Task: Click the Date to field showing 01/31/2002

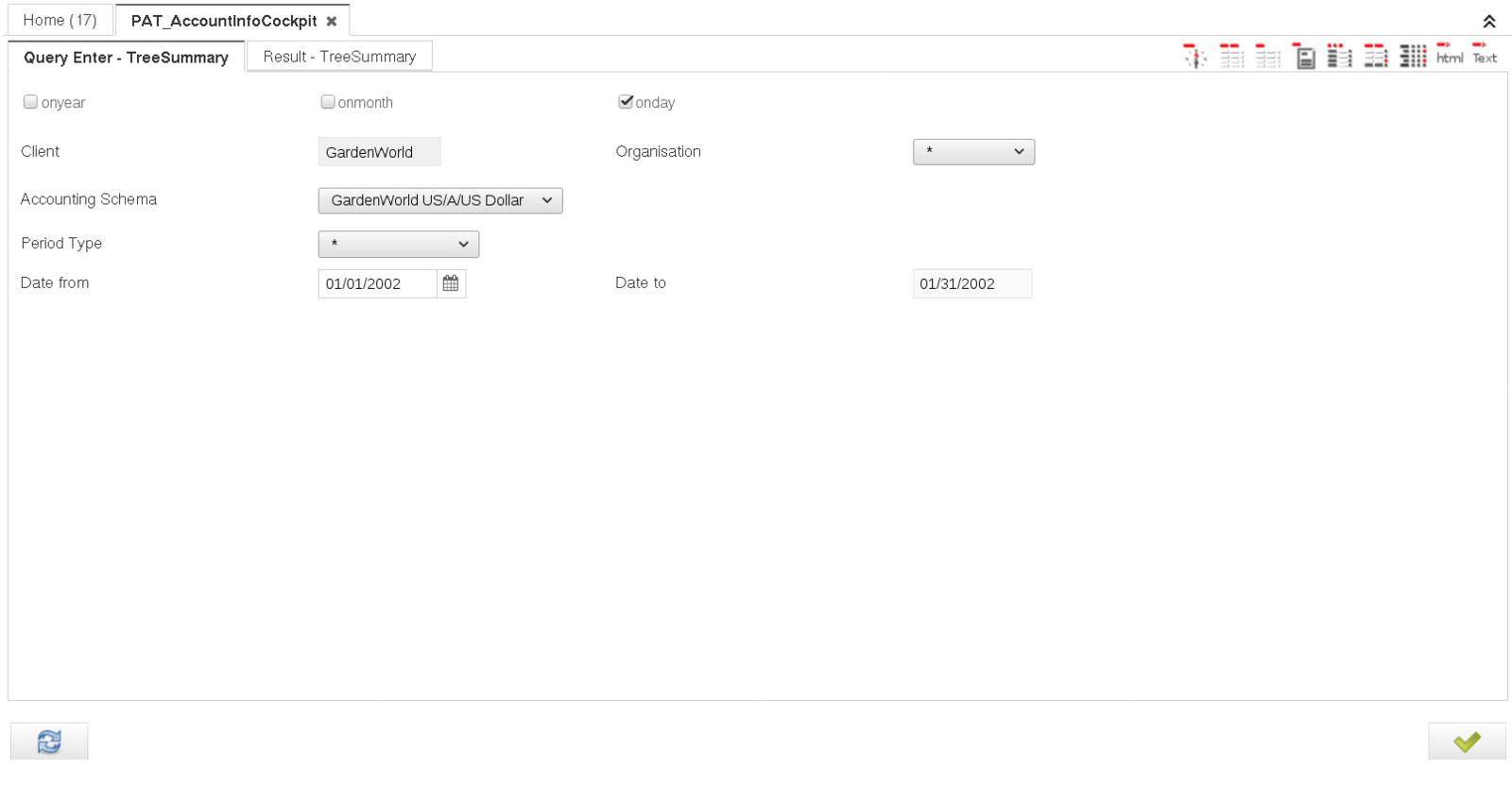Action: [971, 283]
